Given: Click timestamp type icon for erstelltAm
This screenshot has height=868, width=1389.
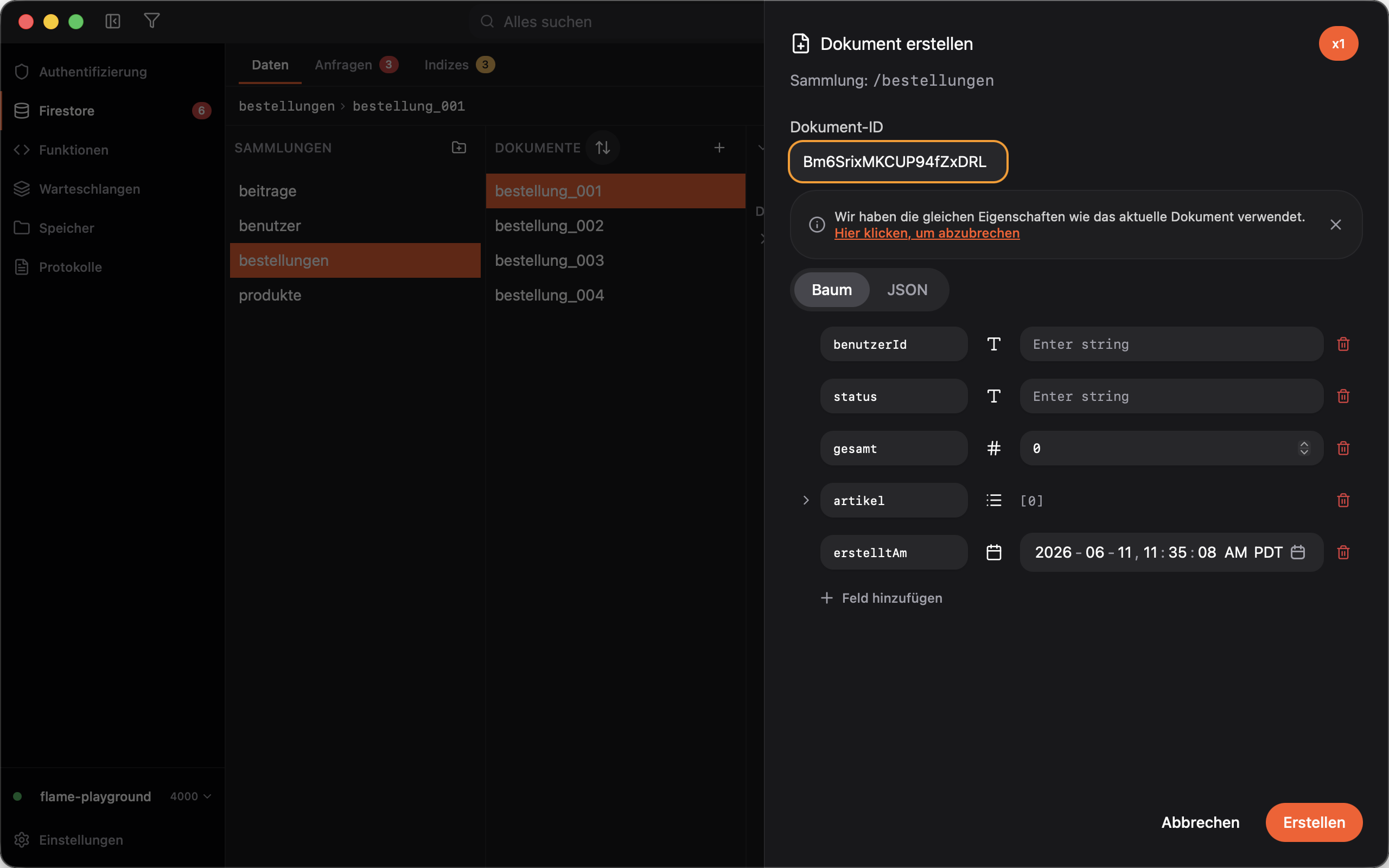Looking at the screenshot, I should pos(993,552).
